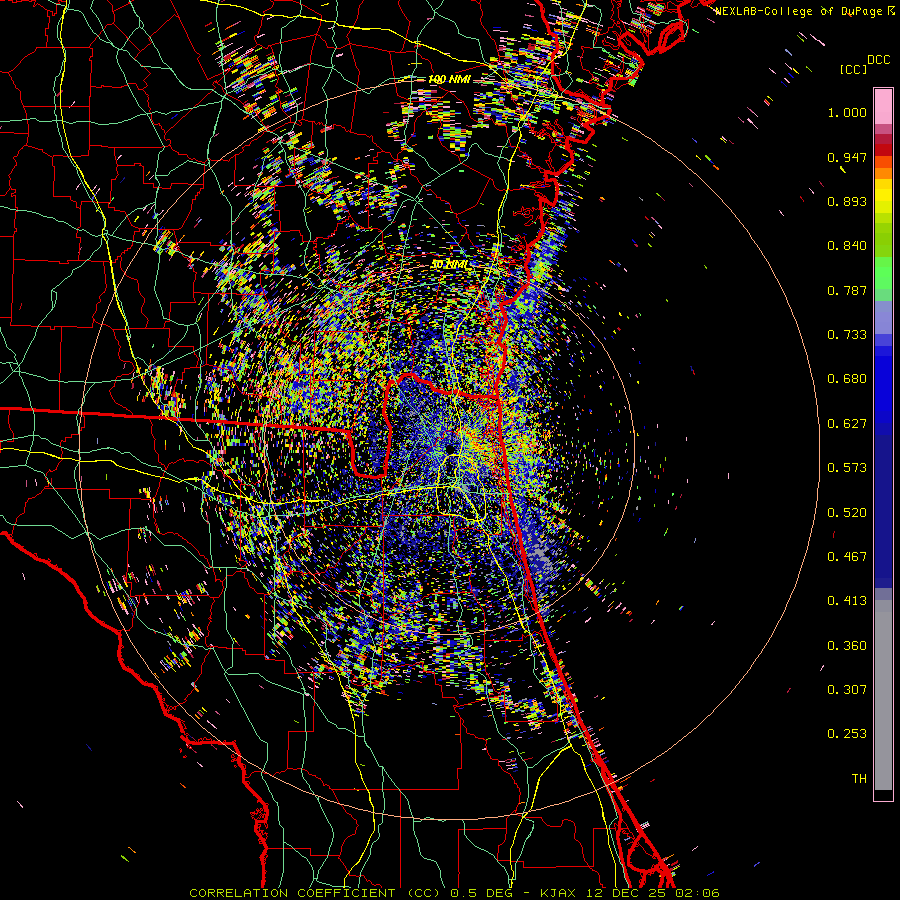Click the DCC label above the color bar
The height and width of the screenshot is (900, 900).
pos(878,60)
